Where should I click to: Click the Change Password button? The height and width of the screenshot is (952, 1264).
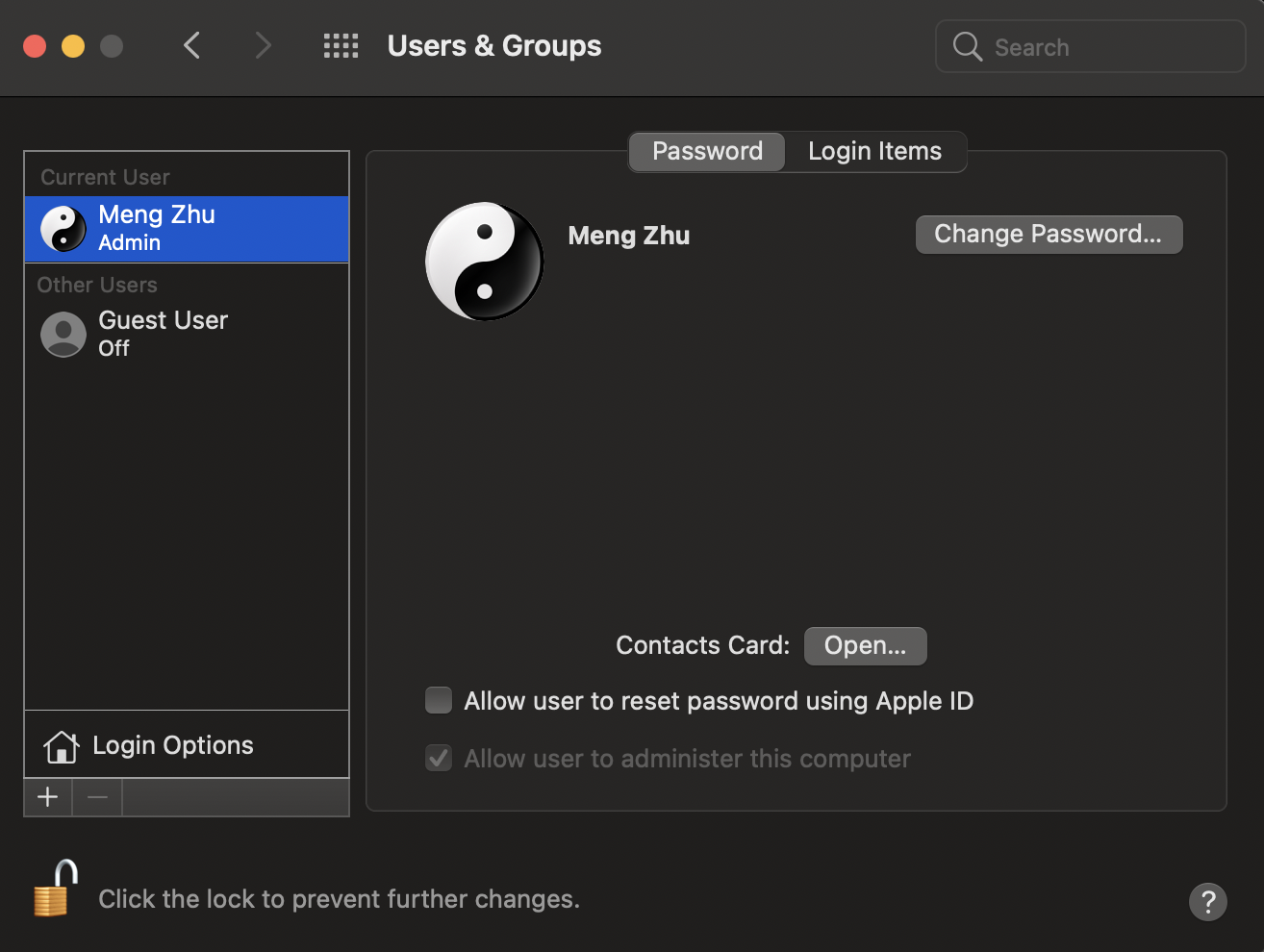click(1049, 234)
